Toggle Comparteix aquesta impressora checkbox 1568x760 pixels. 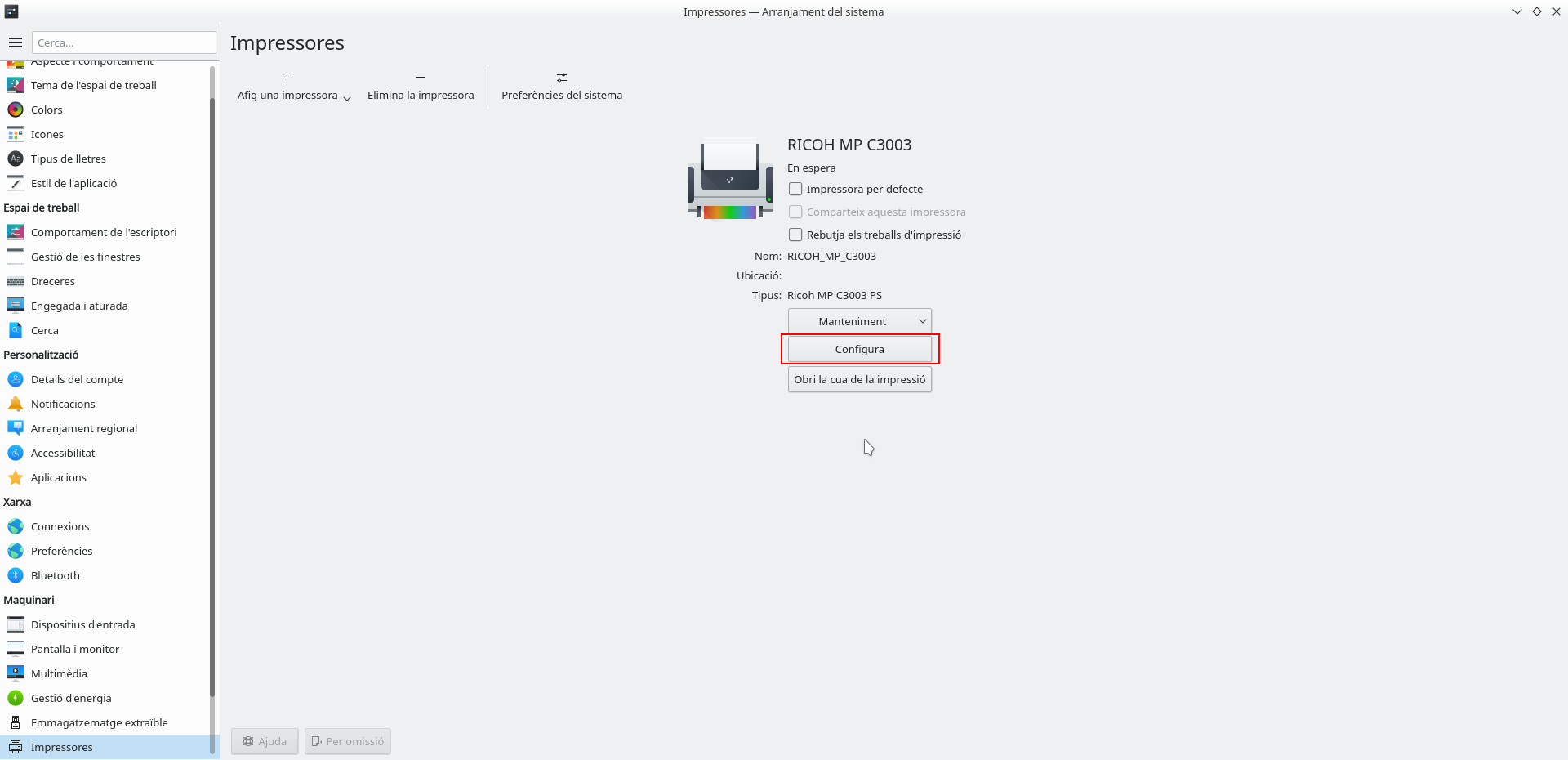tap(795, 212)
